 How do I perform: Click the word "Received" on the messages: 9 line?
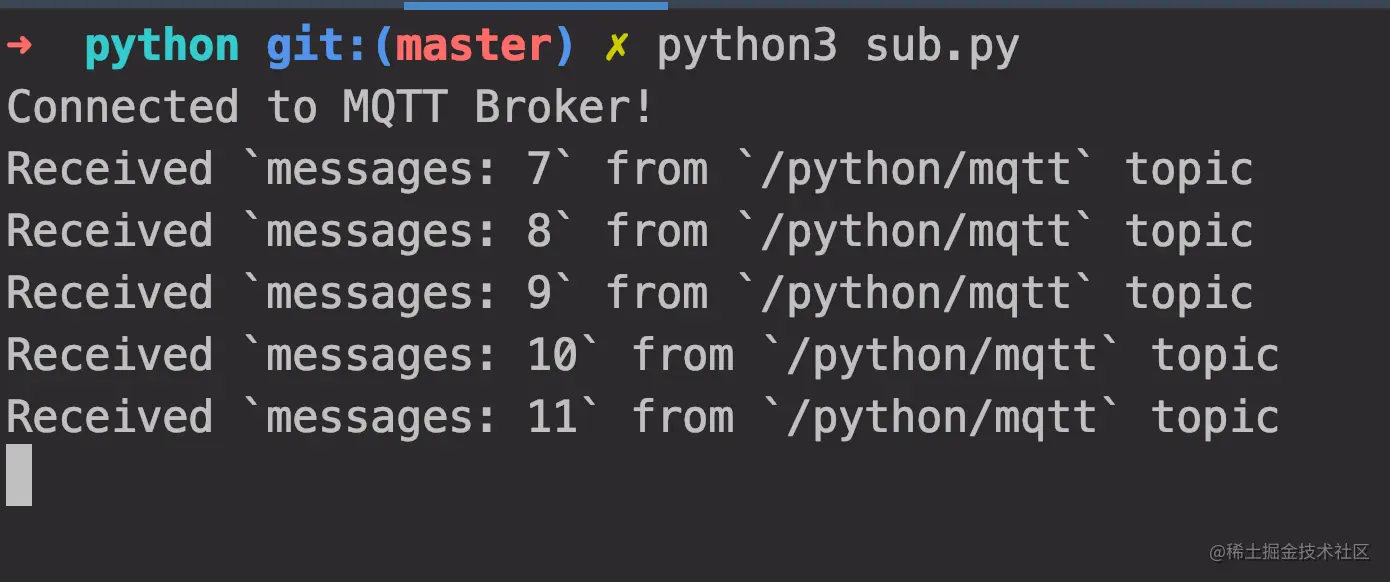point(110,294)
